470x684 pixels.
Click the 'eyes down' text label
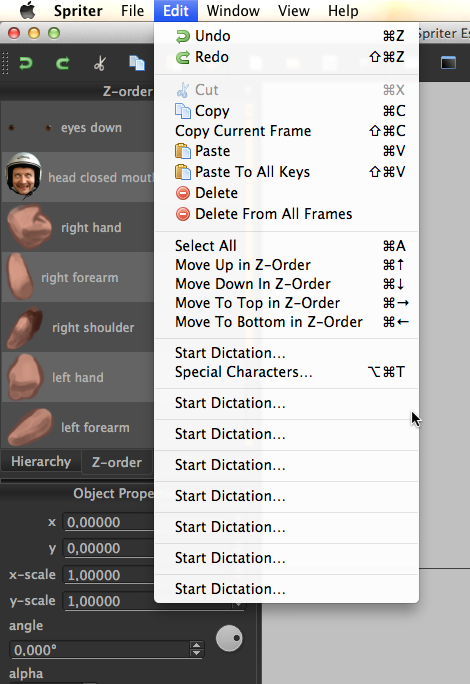coord(91,128)
